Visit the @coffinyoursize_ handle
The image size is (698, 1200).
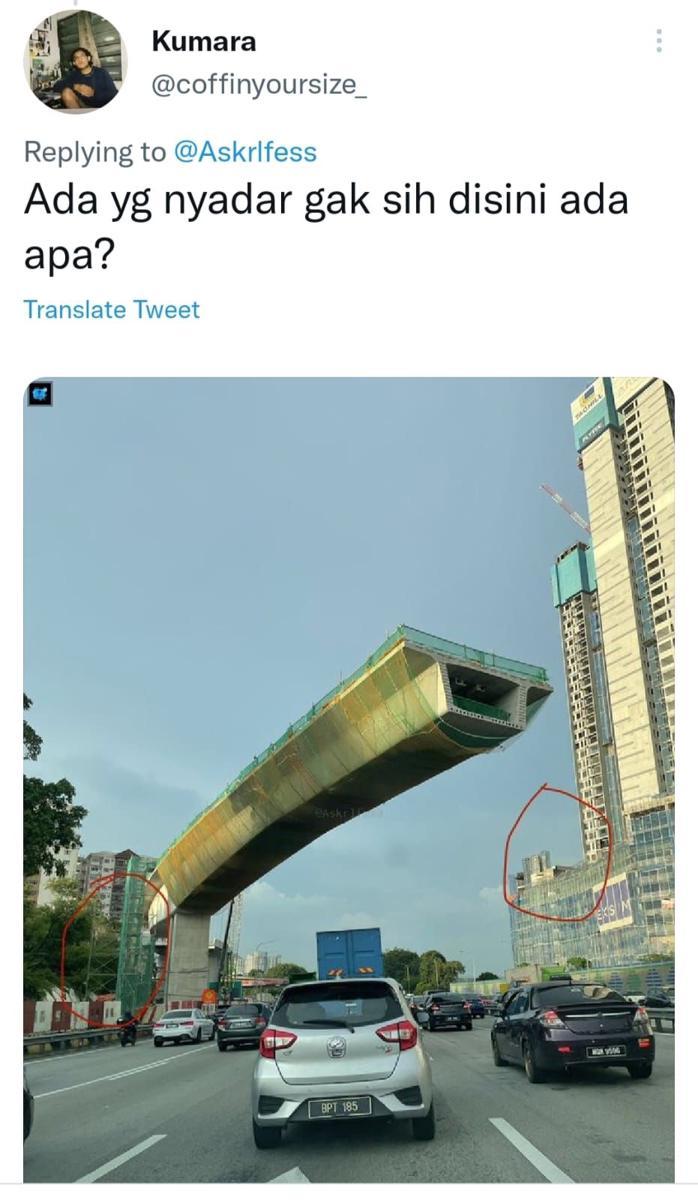click(259, 85)
